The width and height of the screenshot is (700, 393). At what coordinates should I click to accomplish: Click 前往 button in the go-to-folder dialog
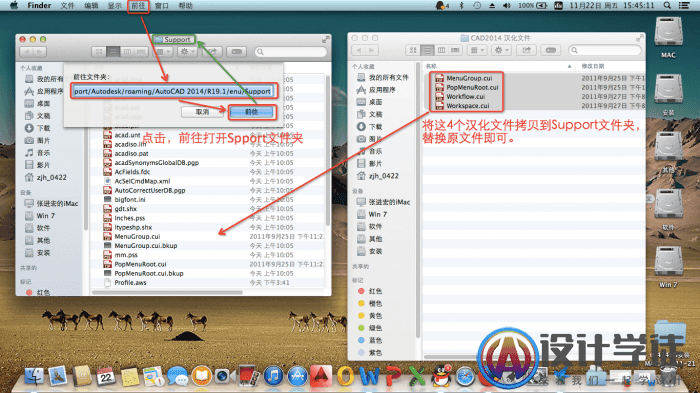[x=251, y=112]
